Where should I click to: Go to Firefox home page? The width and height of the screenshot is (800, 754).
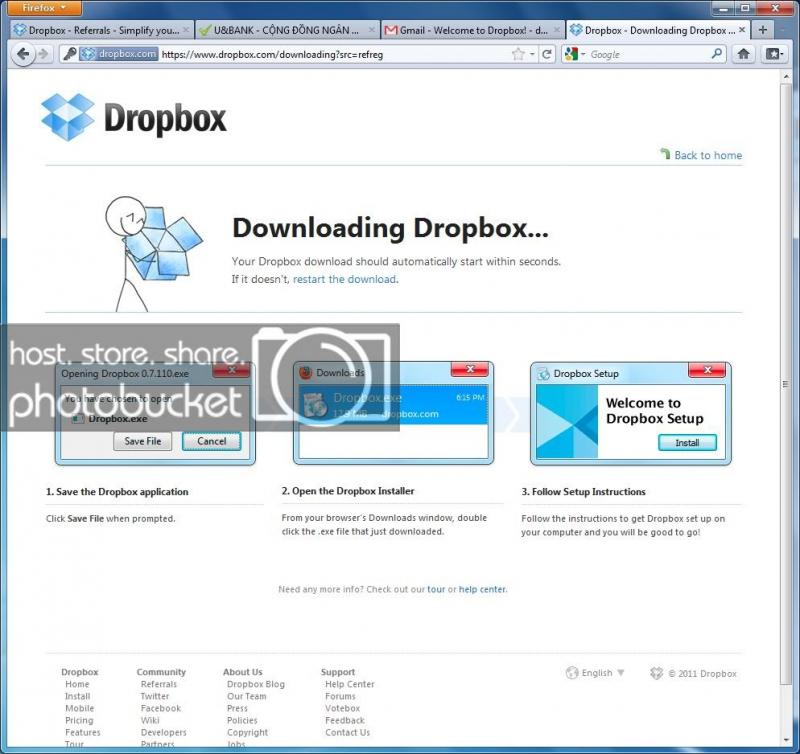743,54
